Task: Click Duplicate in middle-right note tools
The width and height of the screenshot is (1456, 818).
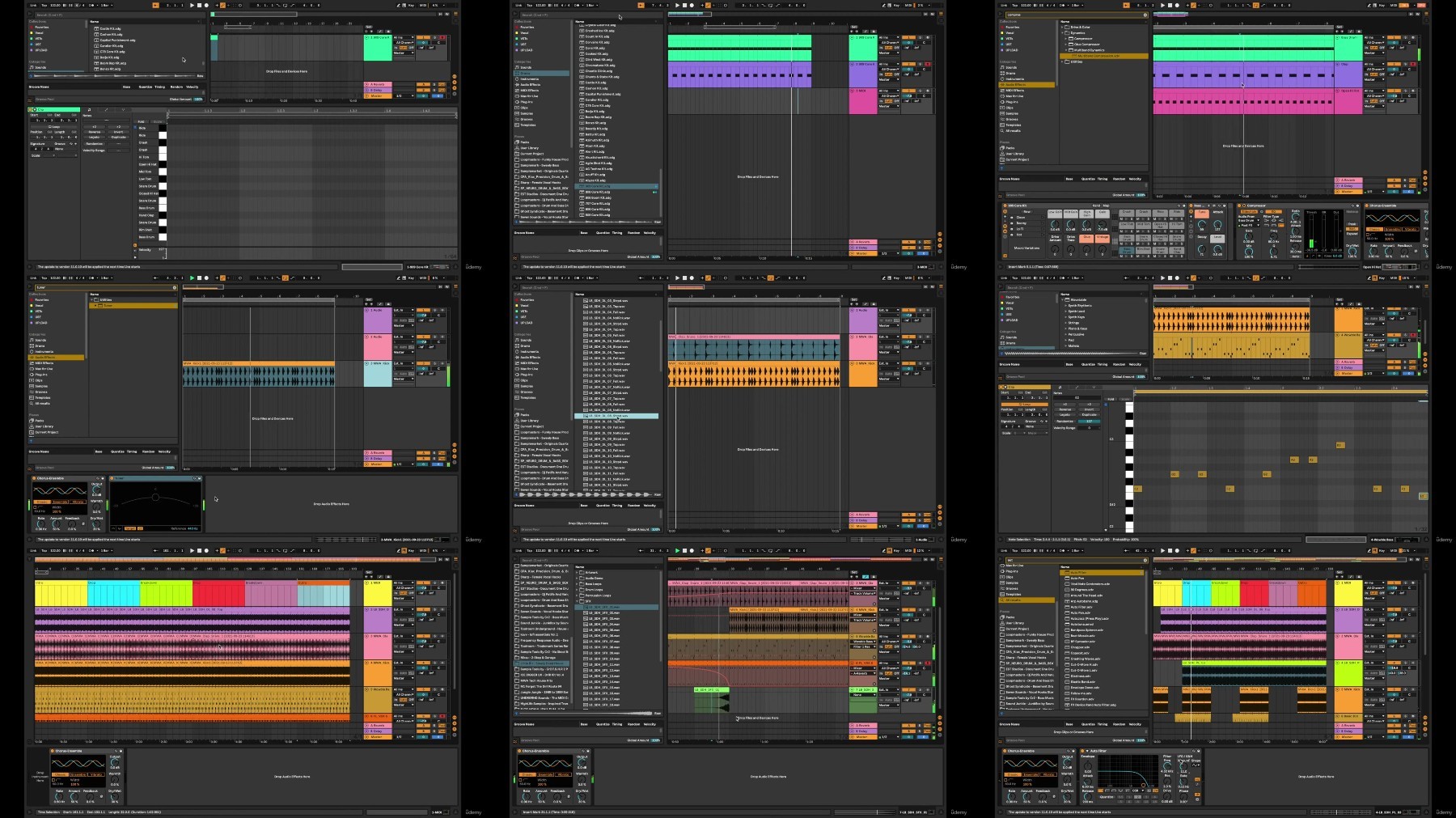Action: pos(1089,415)
